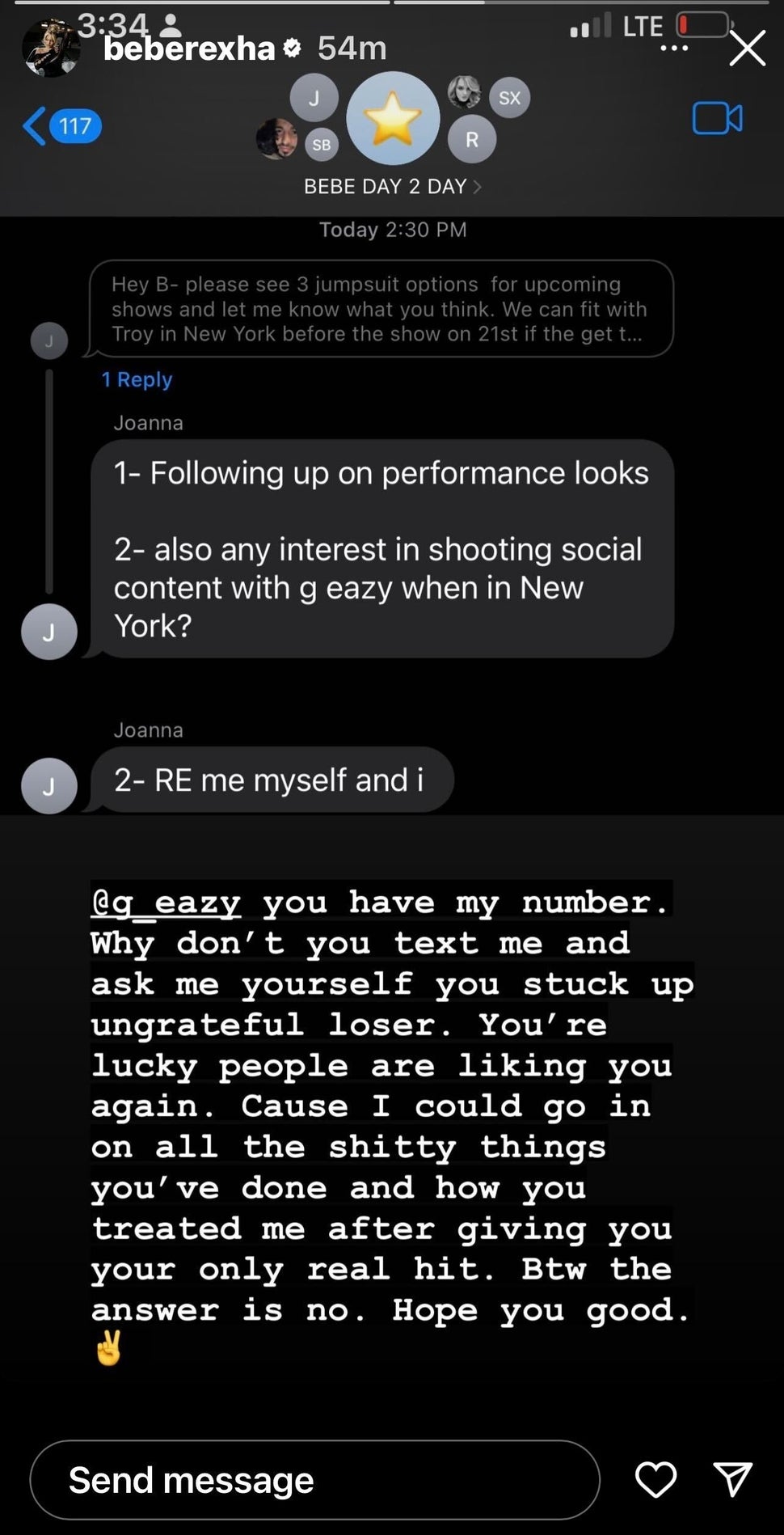Type in the Send message field
Screen dimensions: 784x1535
pyautogui.click(x=314, y=1480)
